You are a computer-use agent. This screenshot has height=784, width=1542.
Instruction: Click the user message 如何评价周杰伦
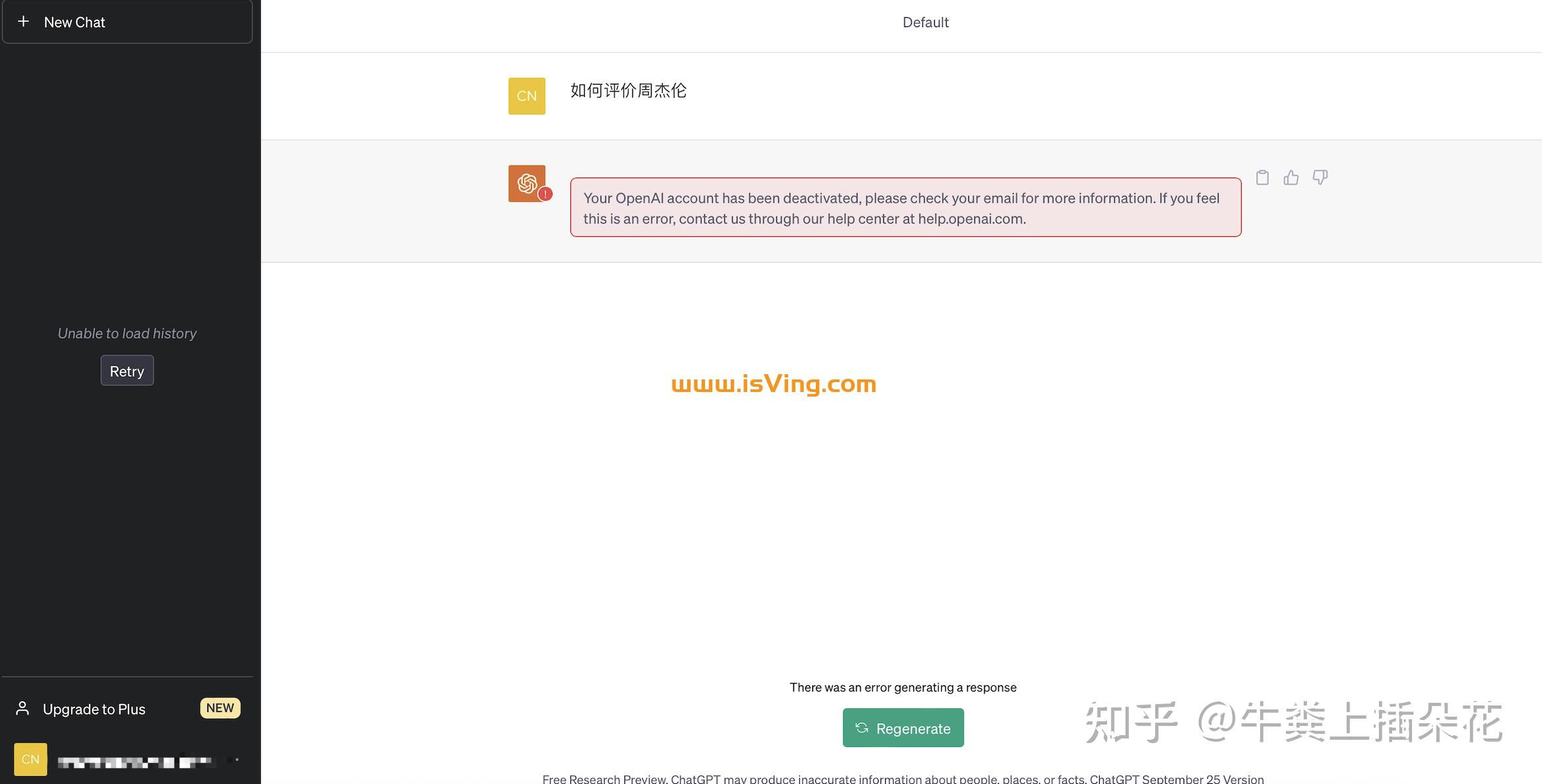coord(627,91)
